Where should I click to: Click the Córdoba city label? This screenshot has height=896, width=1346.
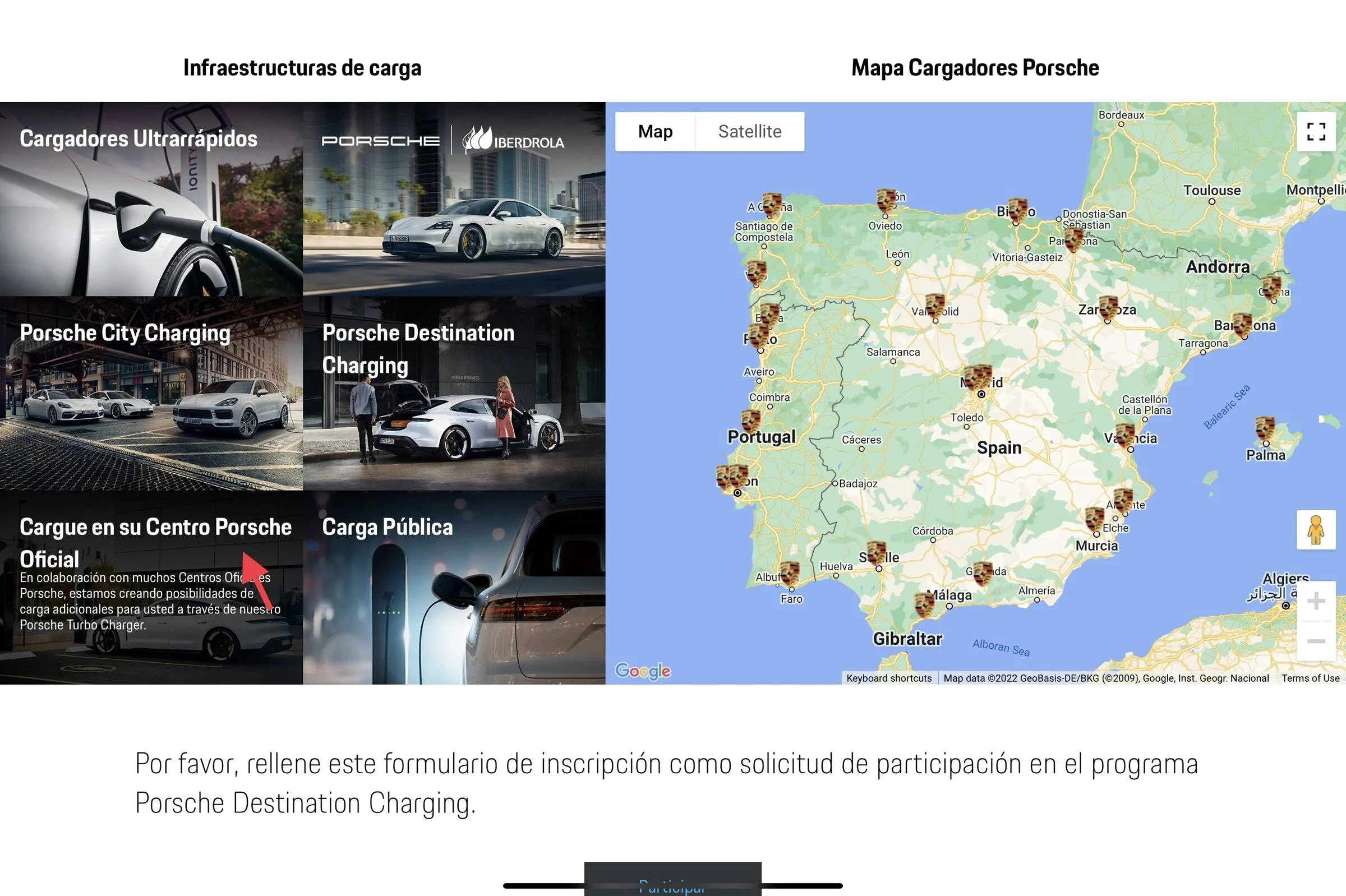[x=932, y=531]
